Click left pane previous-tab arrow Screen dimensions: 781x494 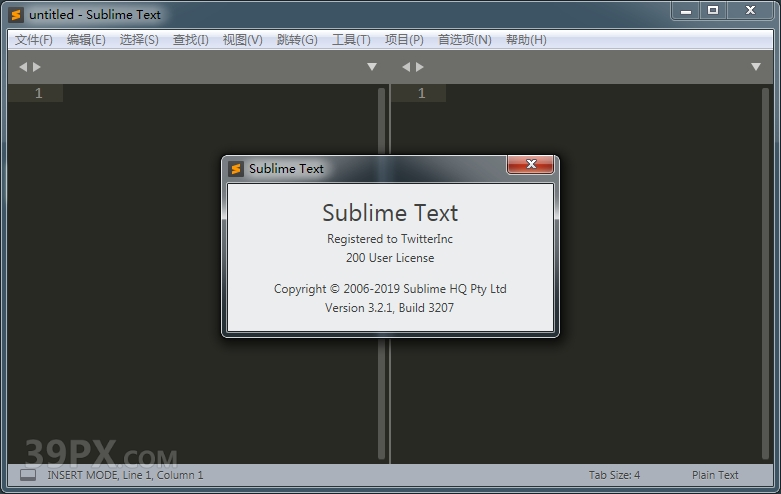coord(23,67)
